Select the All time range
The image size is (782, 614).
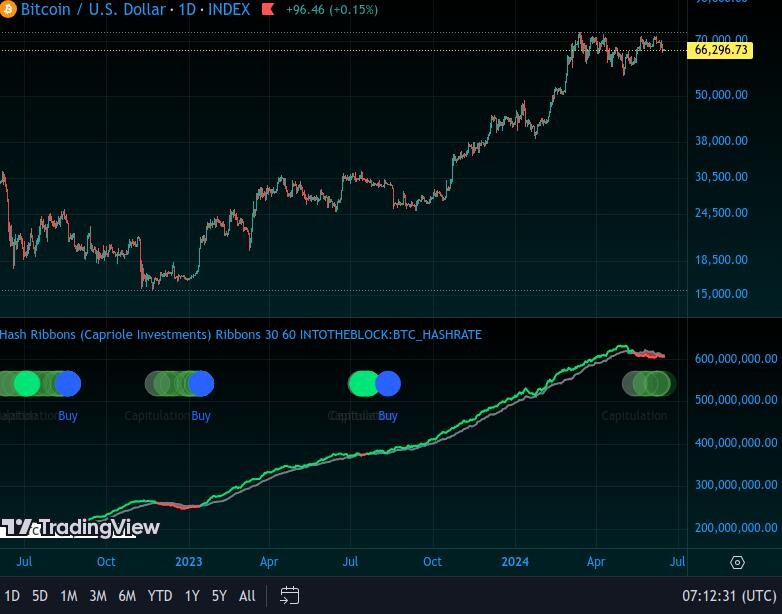coord(247,596)
